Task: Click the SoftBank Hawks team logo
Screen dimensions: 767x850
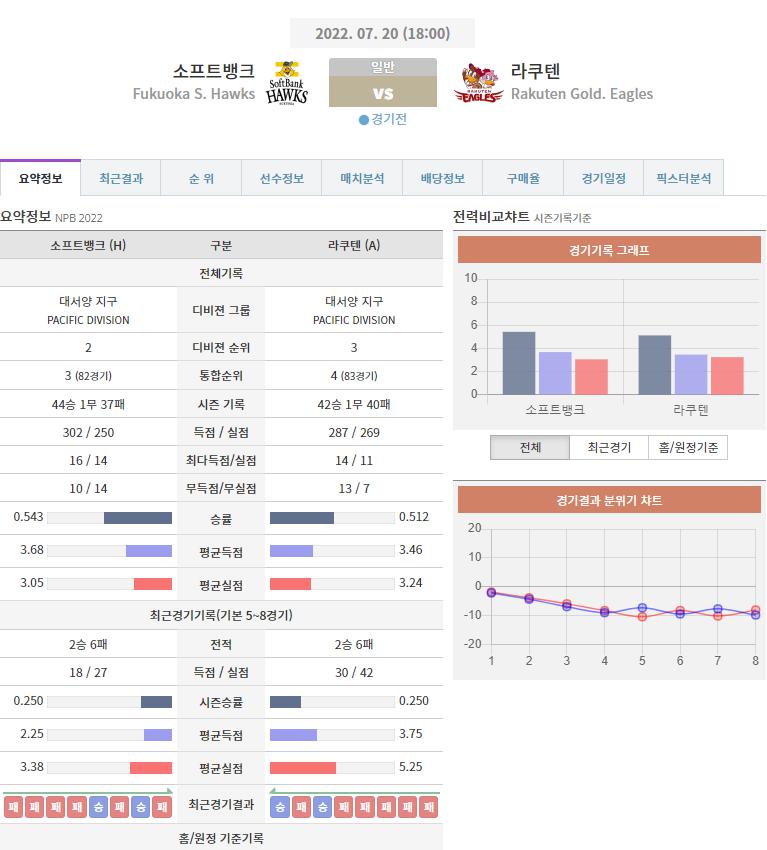Action: point(288,82)
